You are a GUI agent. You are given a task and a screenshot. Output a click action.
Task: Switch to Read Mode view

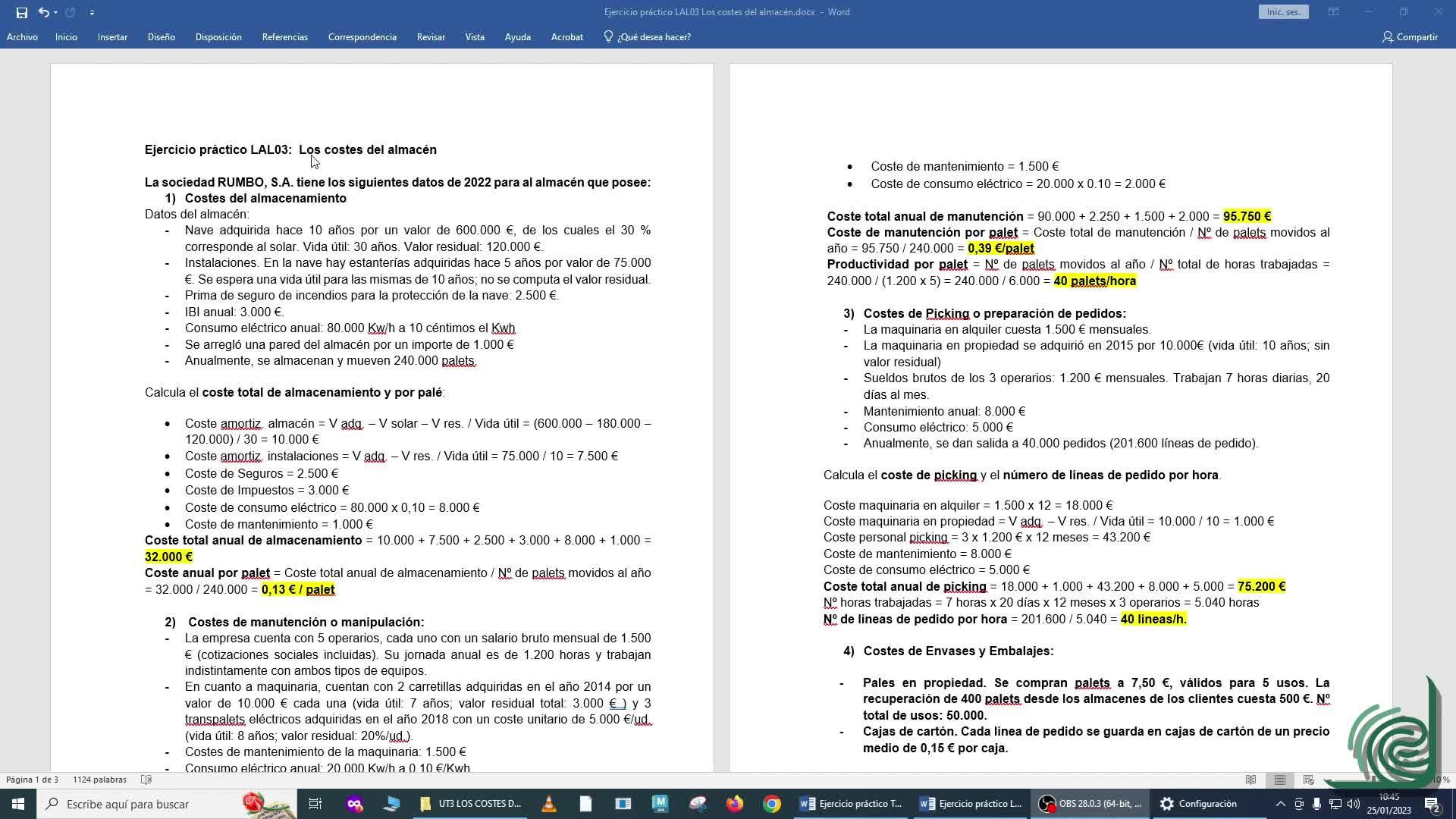pyautogui.click(x=1250, y=780)
